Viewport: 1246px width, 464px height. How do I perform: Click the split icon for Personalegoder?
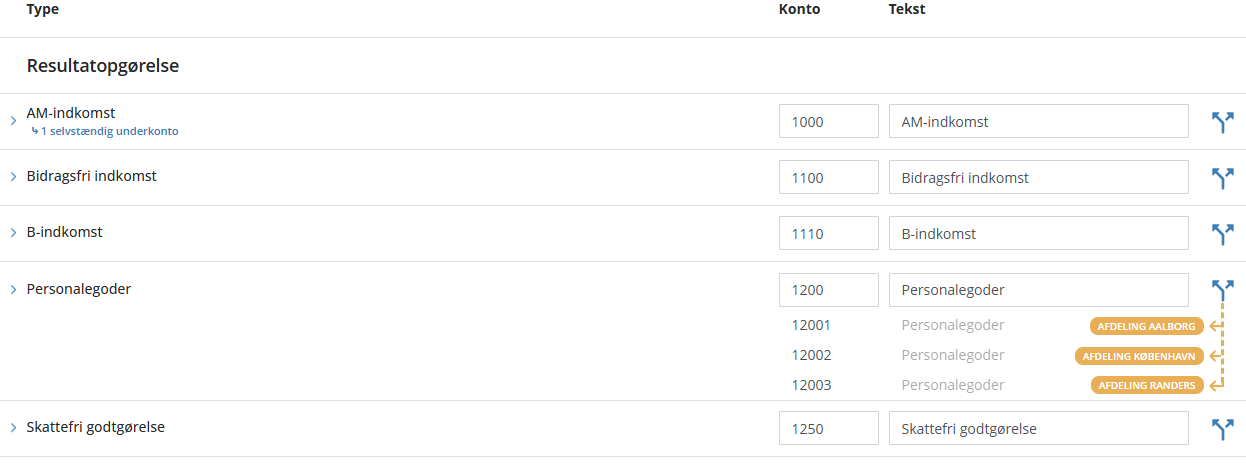tap(1221, 290)
